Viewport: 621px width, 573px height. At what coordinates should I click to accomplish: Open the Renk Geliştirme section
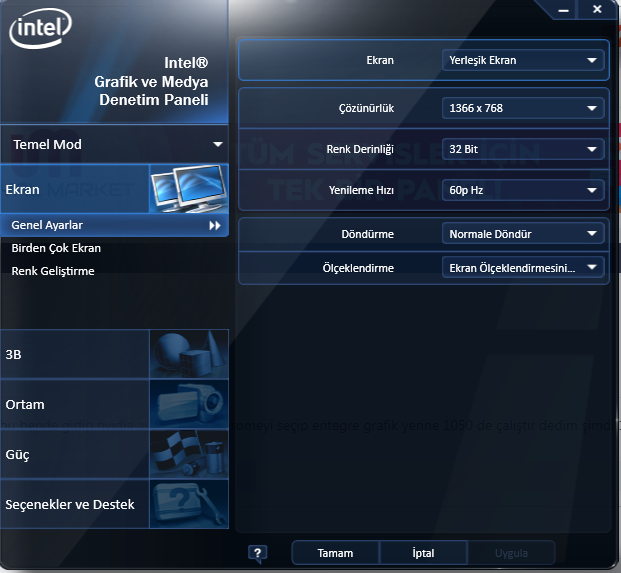(x=53, y=271)
